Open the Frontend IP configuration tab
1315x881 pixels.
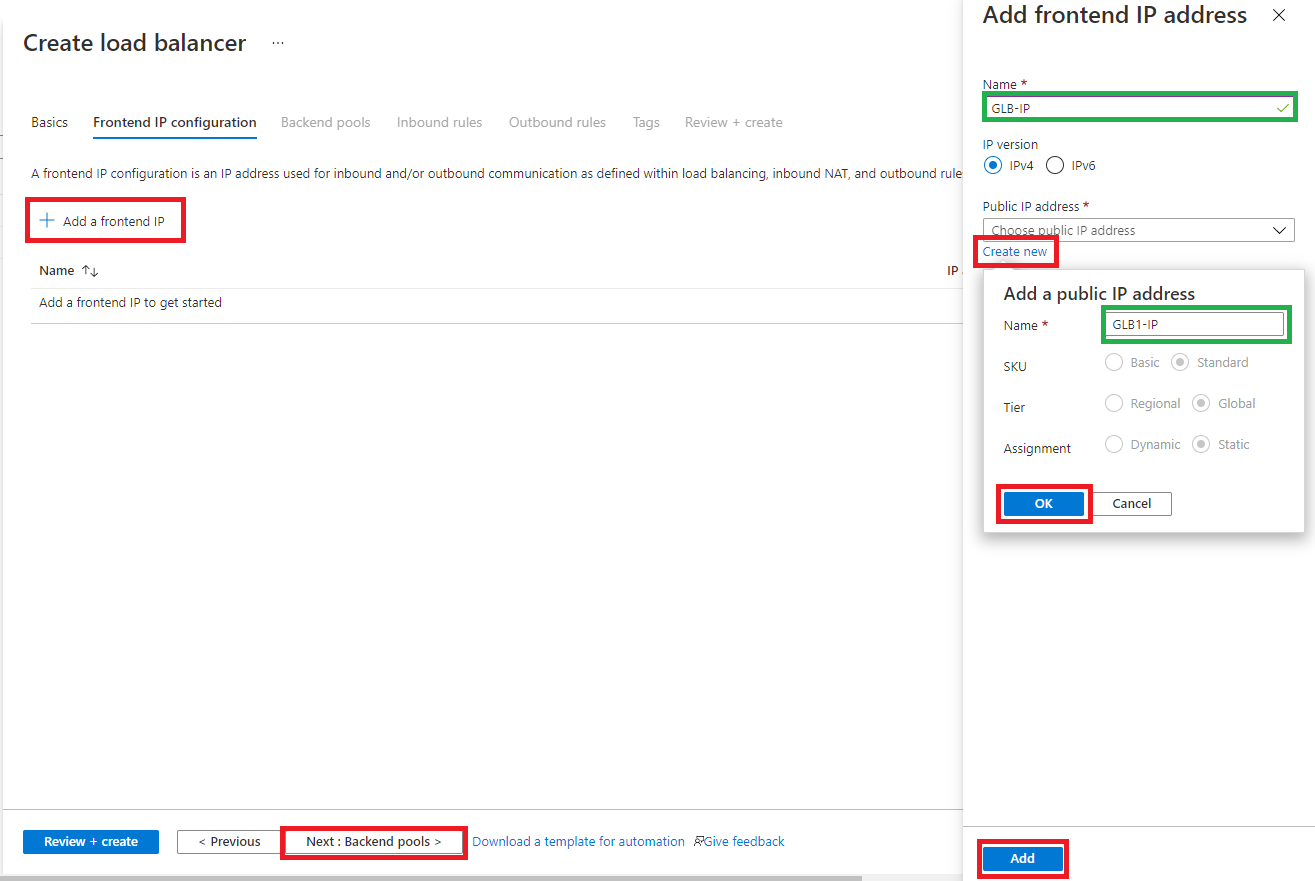coord(175,122)
